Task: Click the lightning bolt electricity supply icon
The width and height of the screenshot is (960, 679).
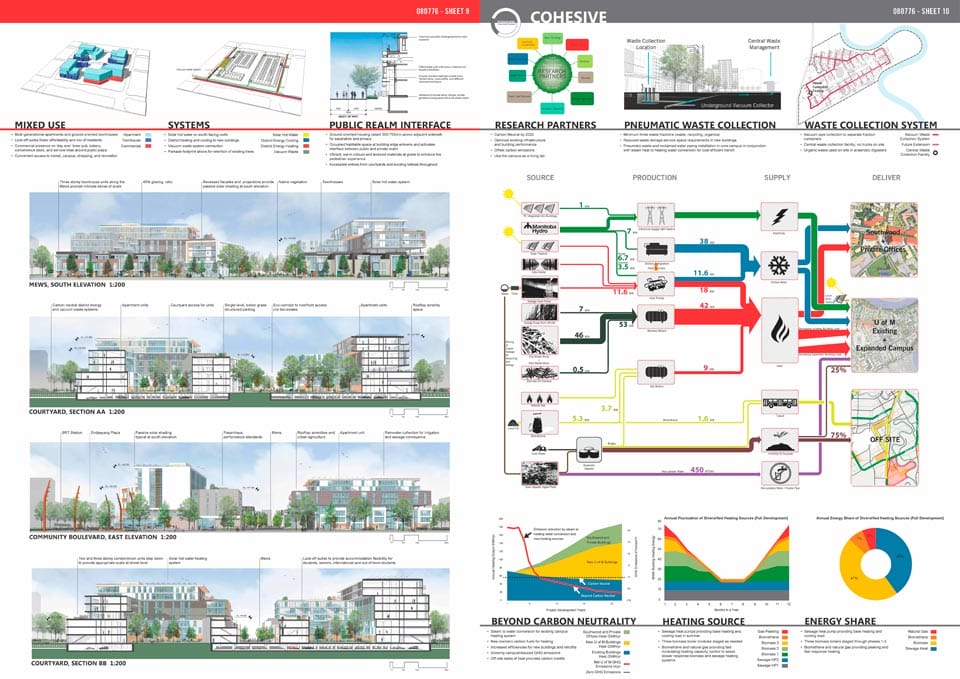Action: pos(779,216)
